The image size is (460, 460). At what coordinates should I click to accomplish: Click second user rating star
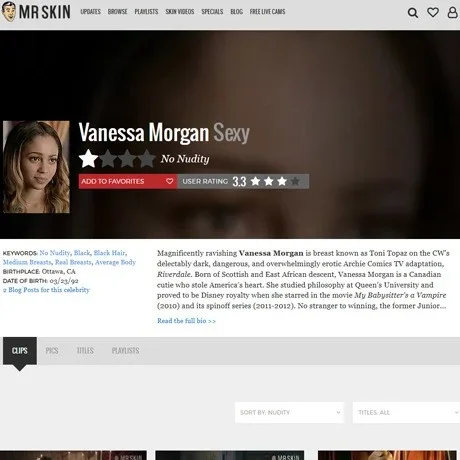[269, 181]
